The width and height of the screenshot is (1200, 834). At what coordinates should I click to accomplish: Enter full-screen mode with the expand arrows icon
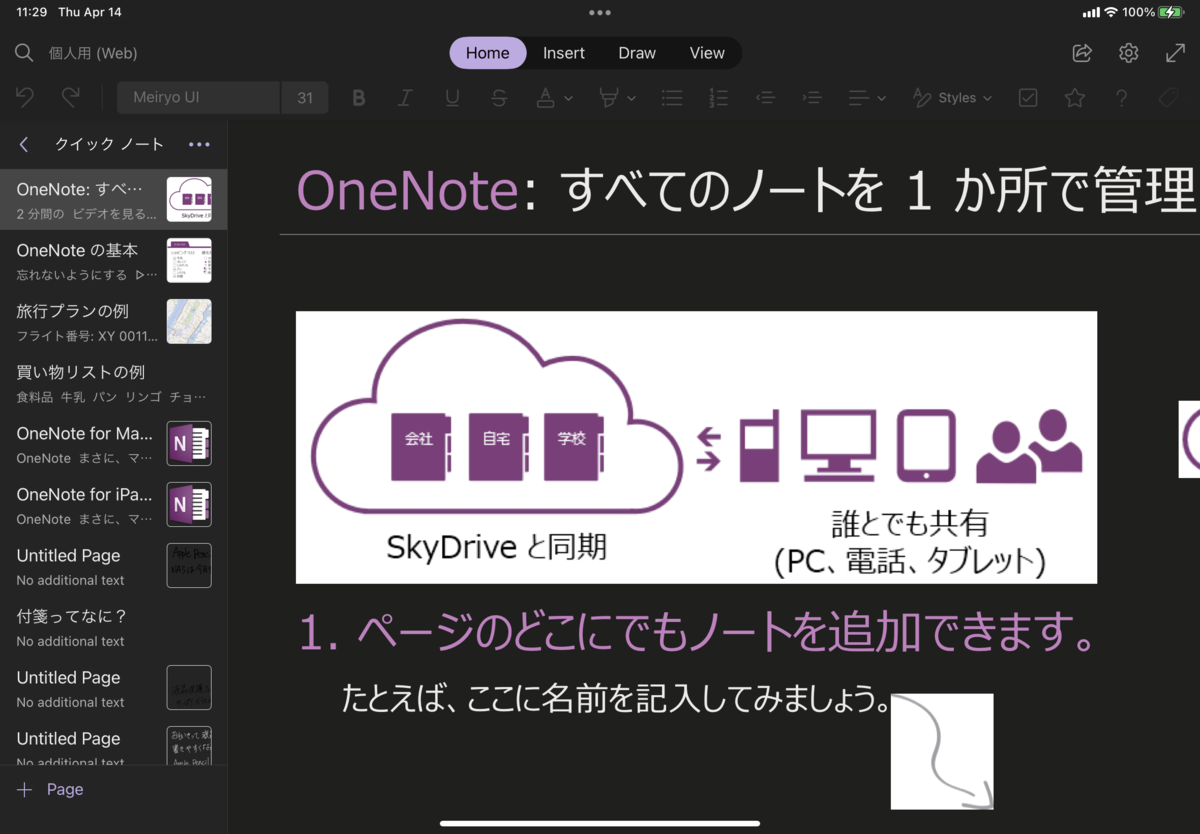(1176, 53)
